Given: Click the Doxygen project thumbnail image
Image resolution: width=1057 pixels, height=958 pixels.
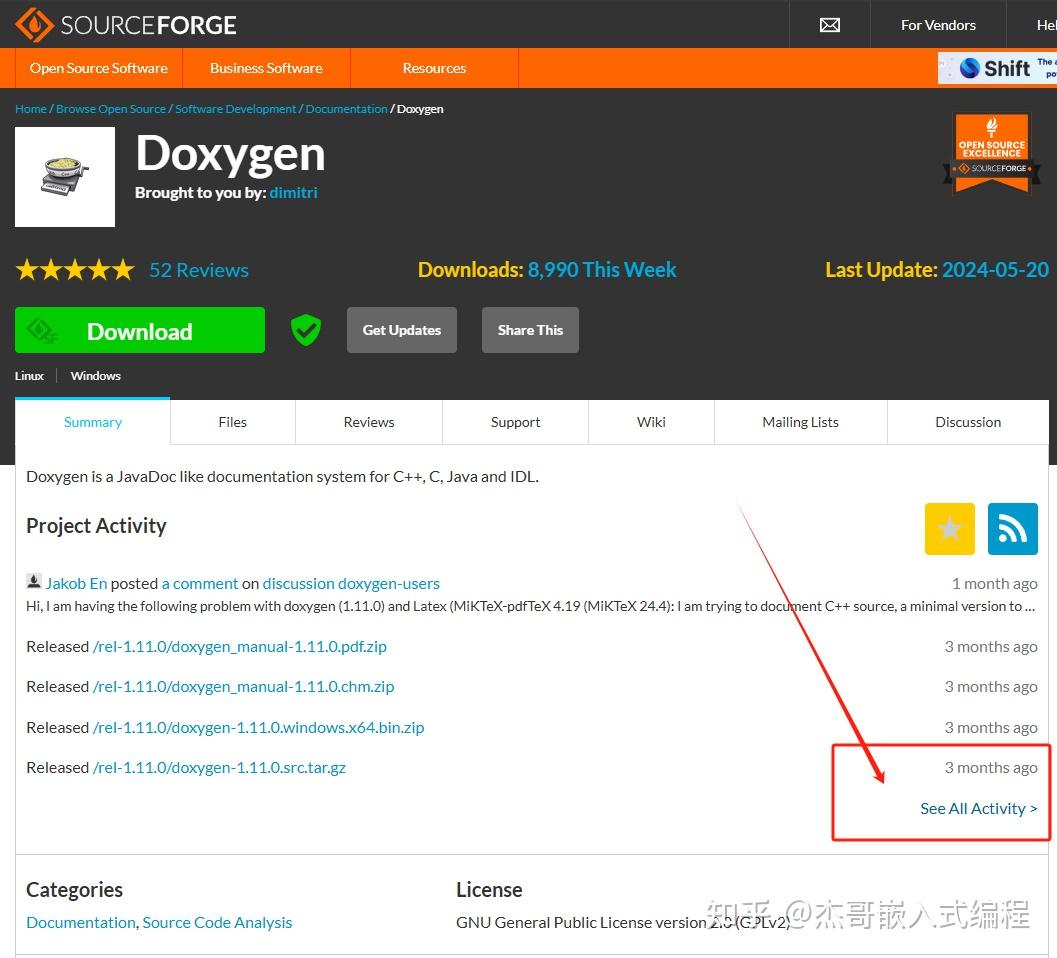Looking at the screenshot, I should 64,176.
